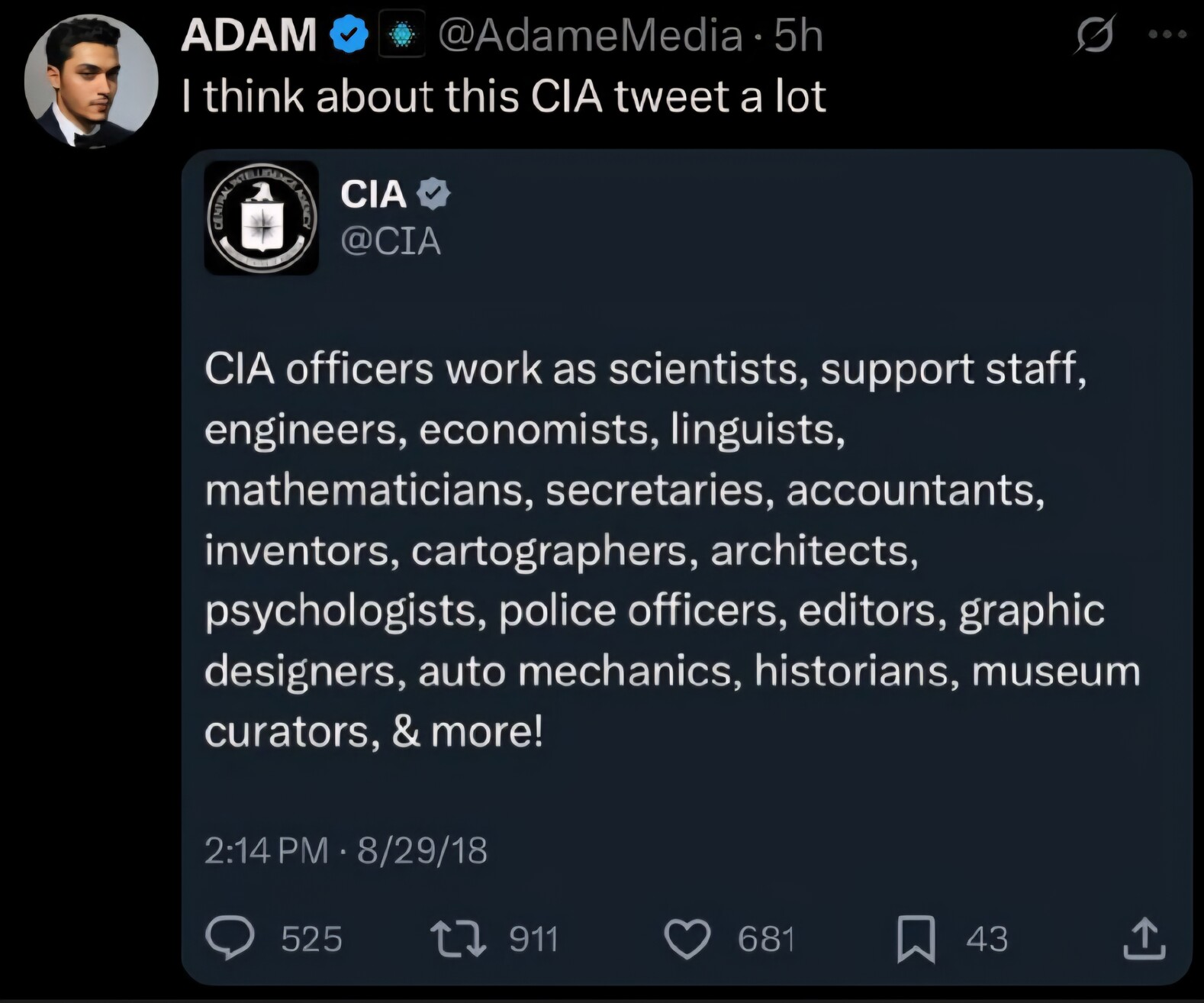Click the share upload arrow icon
Image resolution: width=1204 pixels, height=1003 pixels.
(x=1144, y=938)
